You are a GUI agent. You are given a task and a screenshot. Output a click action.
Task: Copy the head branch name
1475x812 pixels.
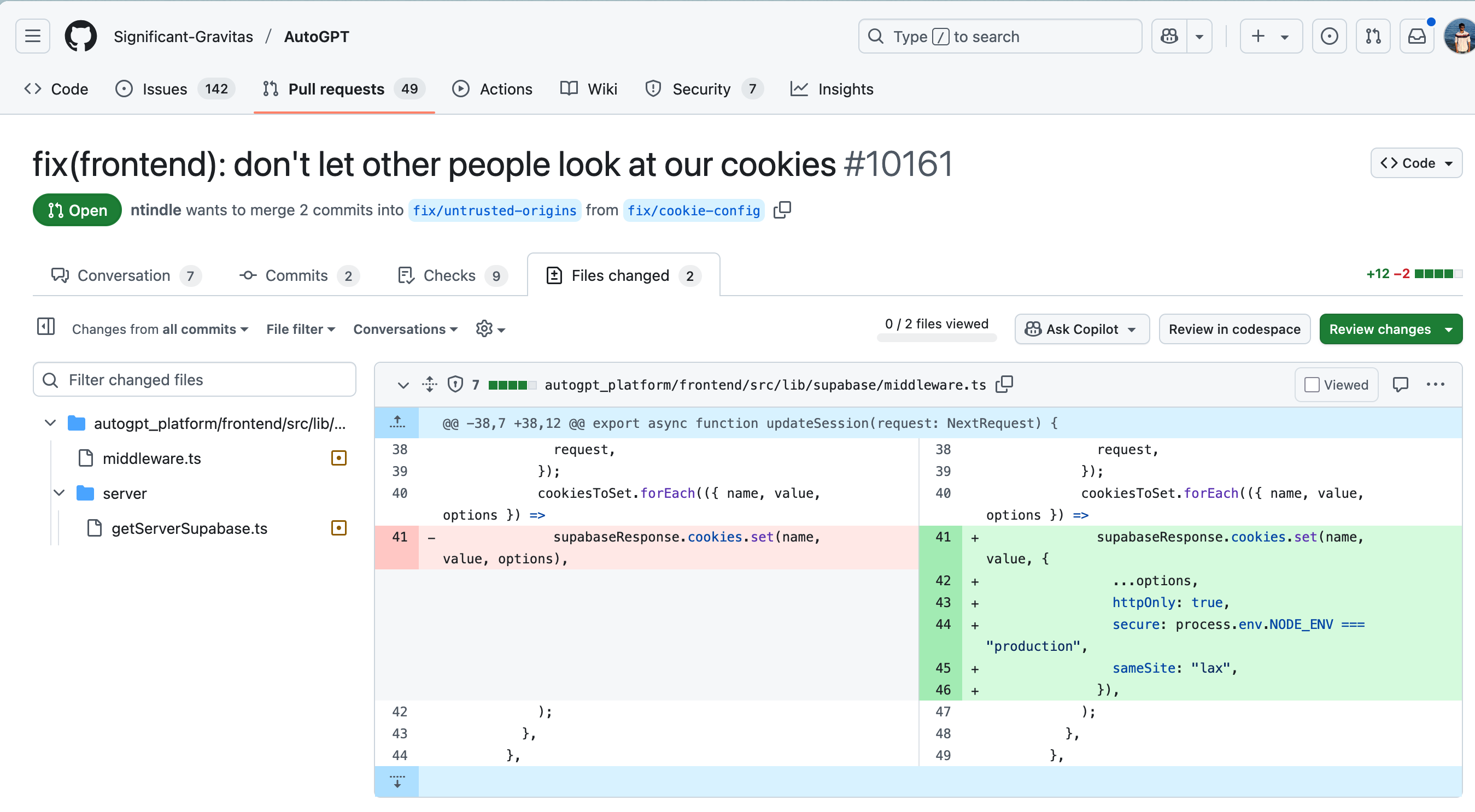[x=782, y=210]
